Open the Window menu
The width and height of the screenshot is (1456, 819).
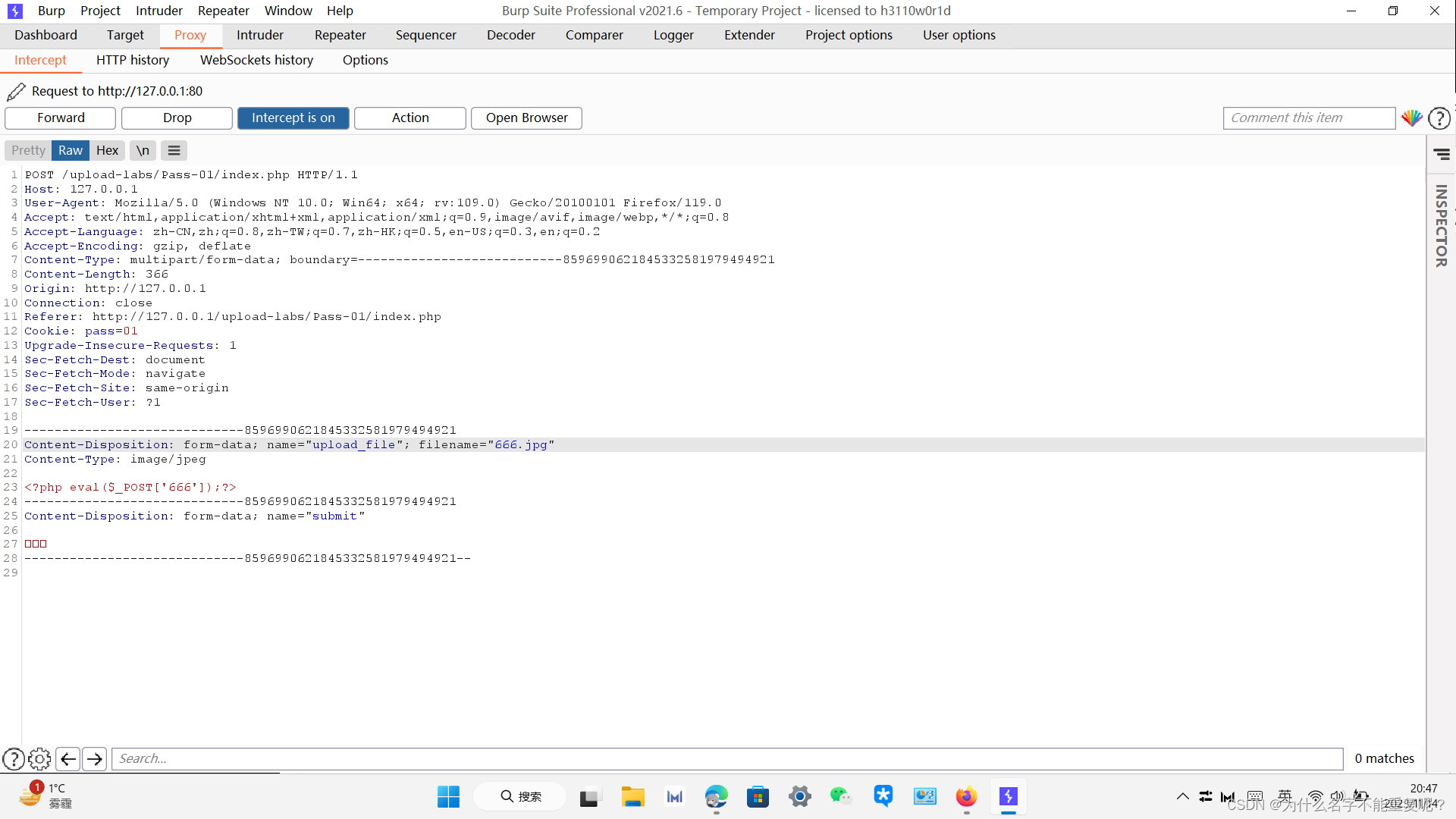tap(288, 11)
